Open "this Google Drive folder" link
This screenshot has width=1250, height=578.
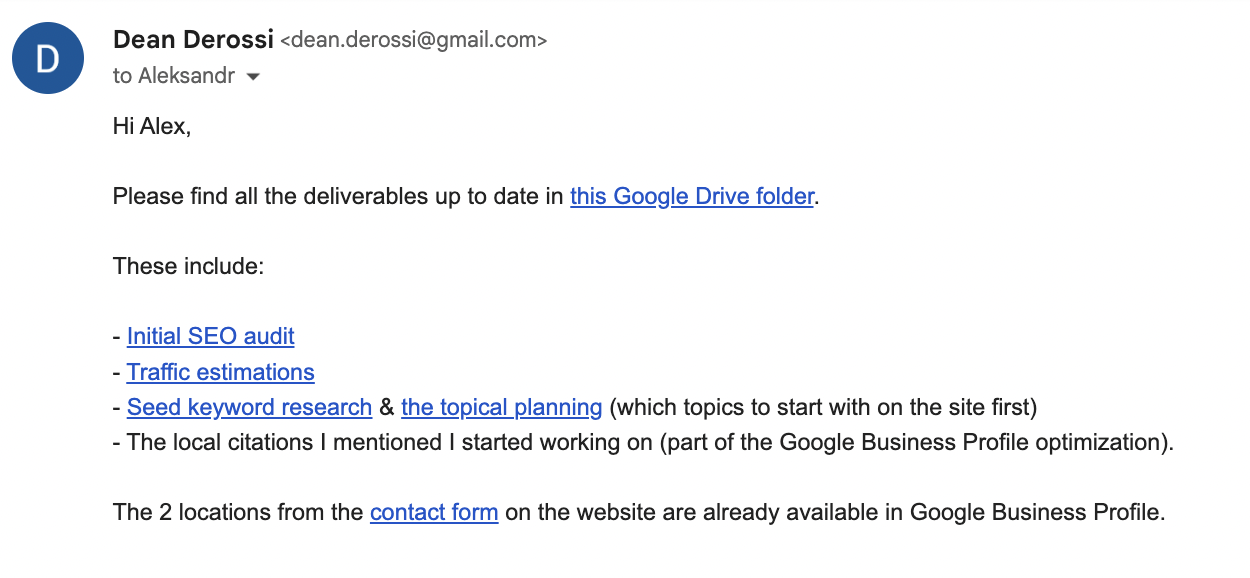[692, 196]
